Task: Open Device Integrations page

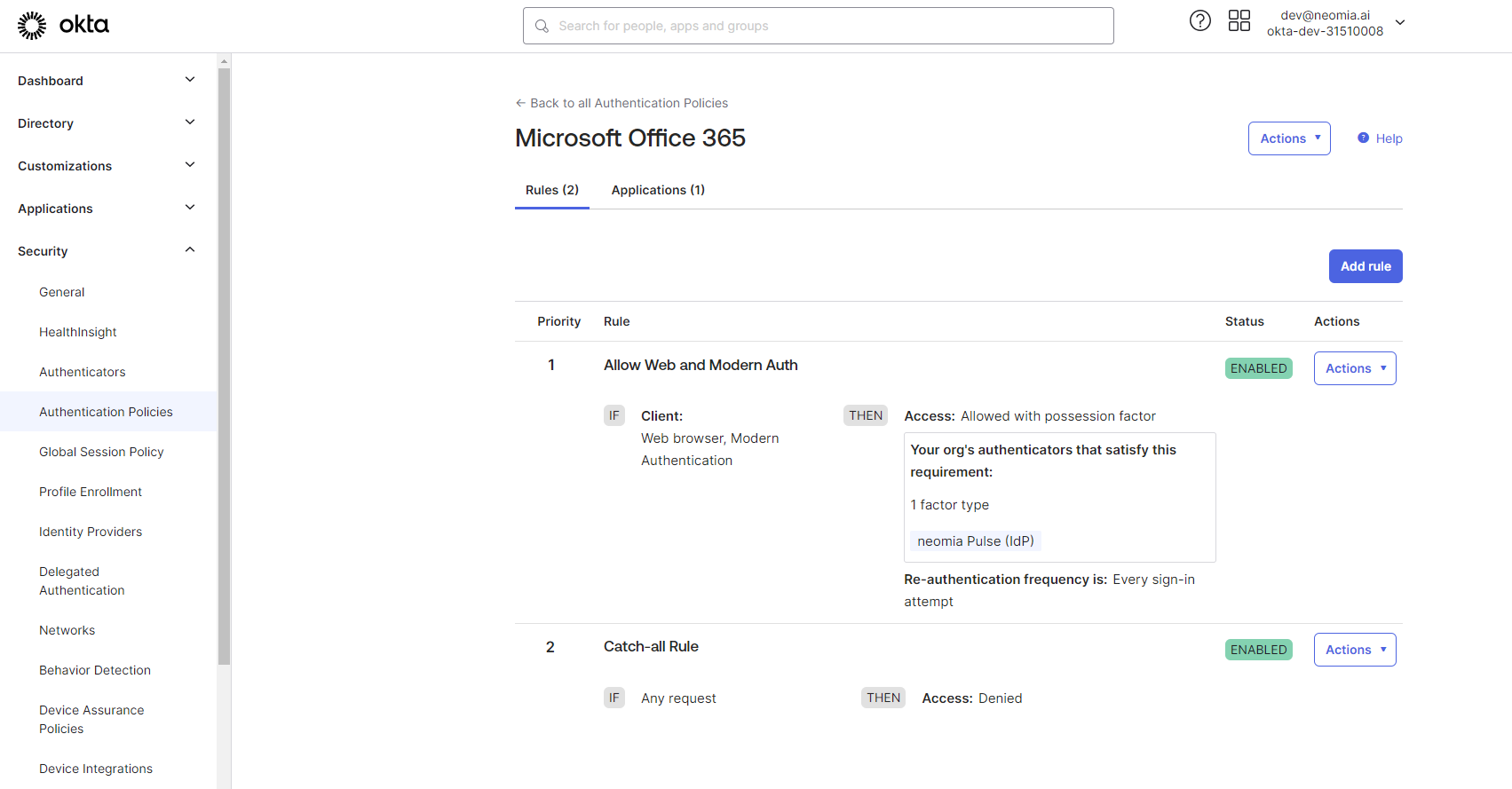Action: coord(96,769)
